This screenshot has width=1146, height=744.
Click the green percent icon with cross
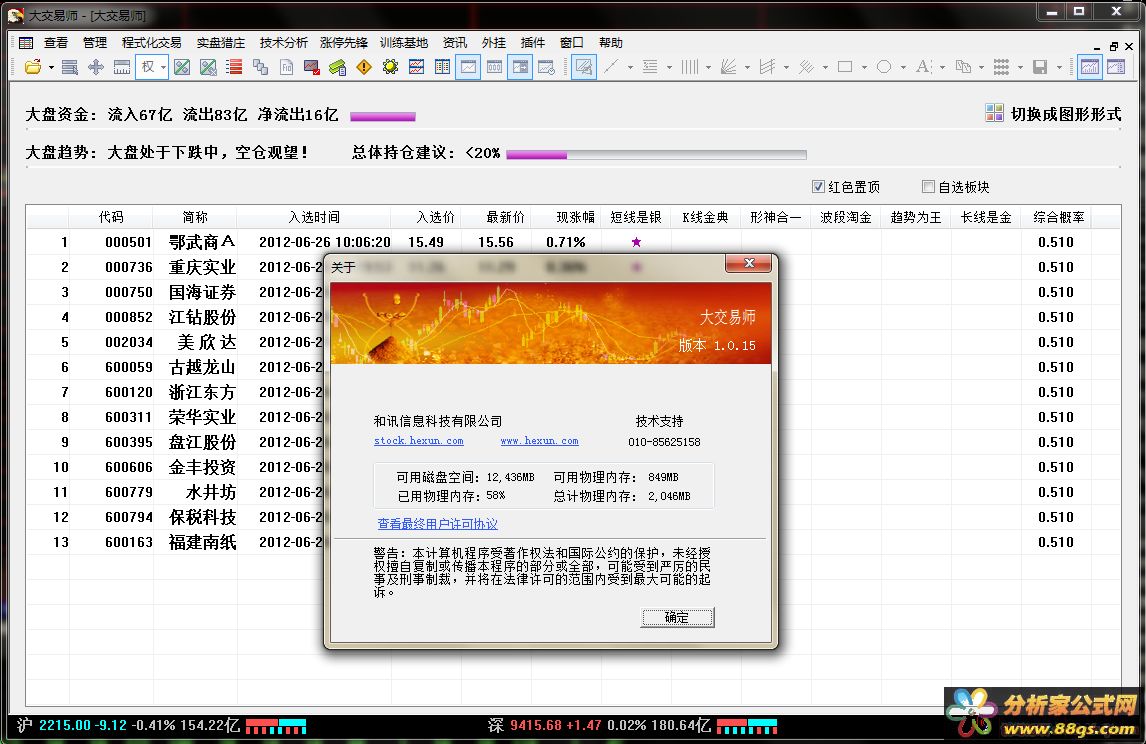208,67
